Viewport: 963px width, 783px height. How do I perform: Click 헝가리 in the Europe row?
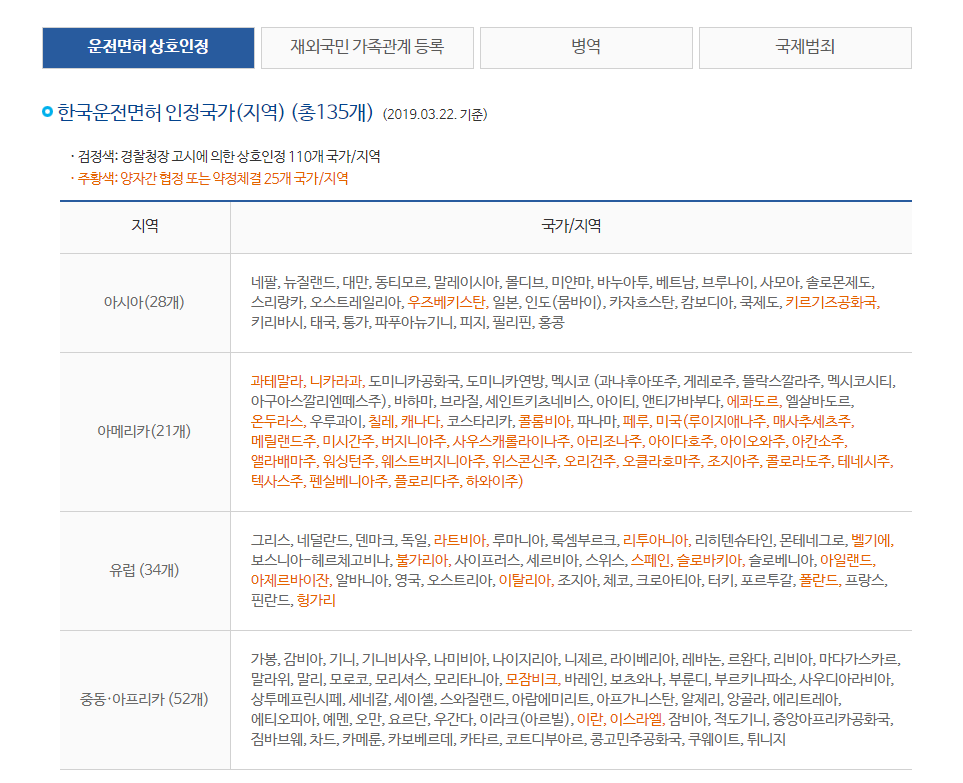(x=316, y=600)
